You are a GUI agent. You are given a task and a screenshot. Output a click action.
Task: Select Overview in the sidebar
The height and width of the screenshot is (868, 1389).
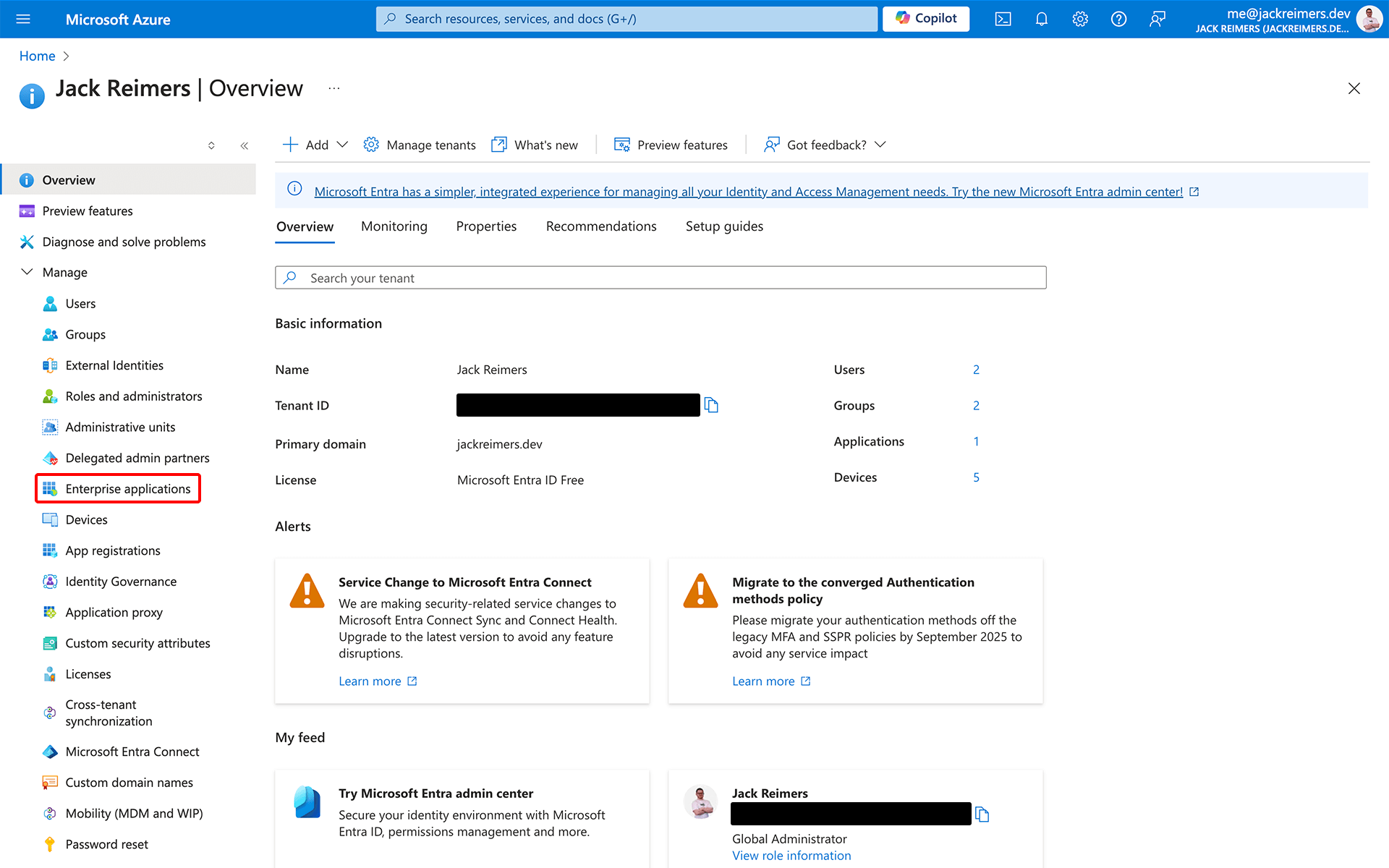pos(128,179)
